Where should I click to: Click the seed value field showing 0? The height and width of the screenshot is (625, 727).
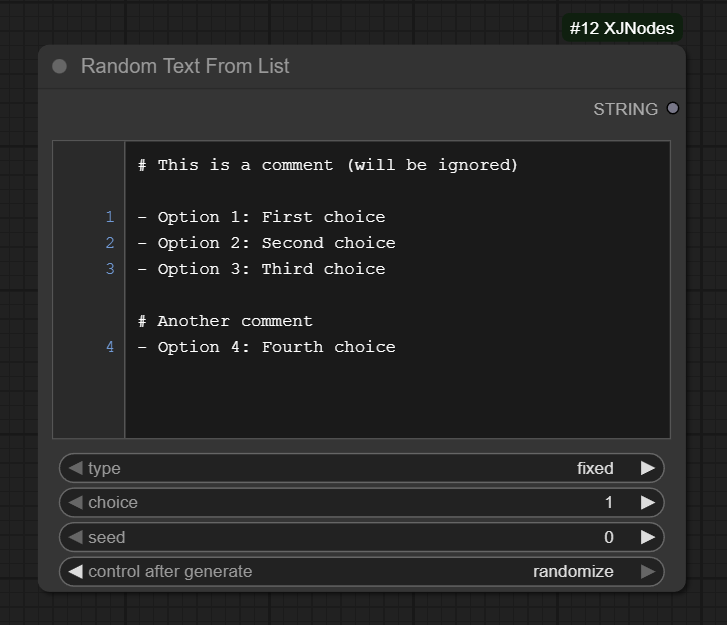[362, 537]
